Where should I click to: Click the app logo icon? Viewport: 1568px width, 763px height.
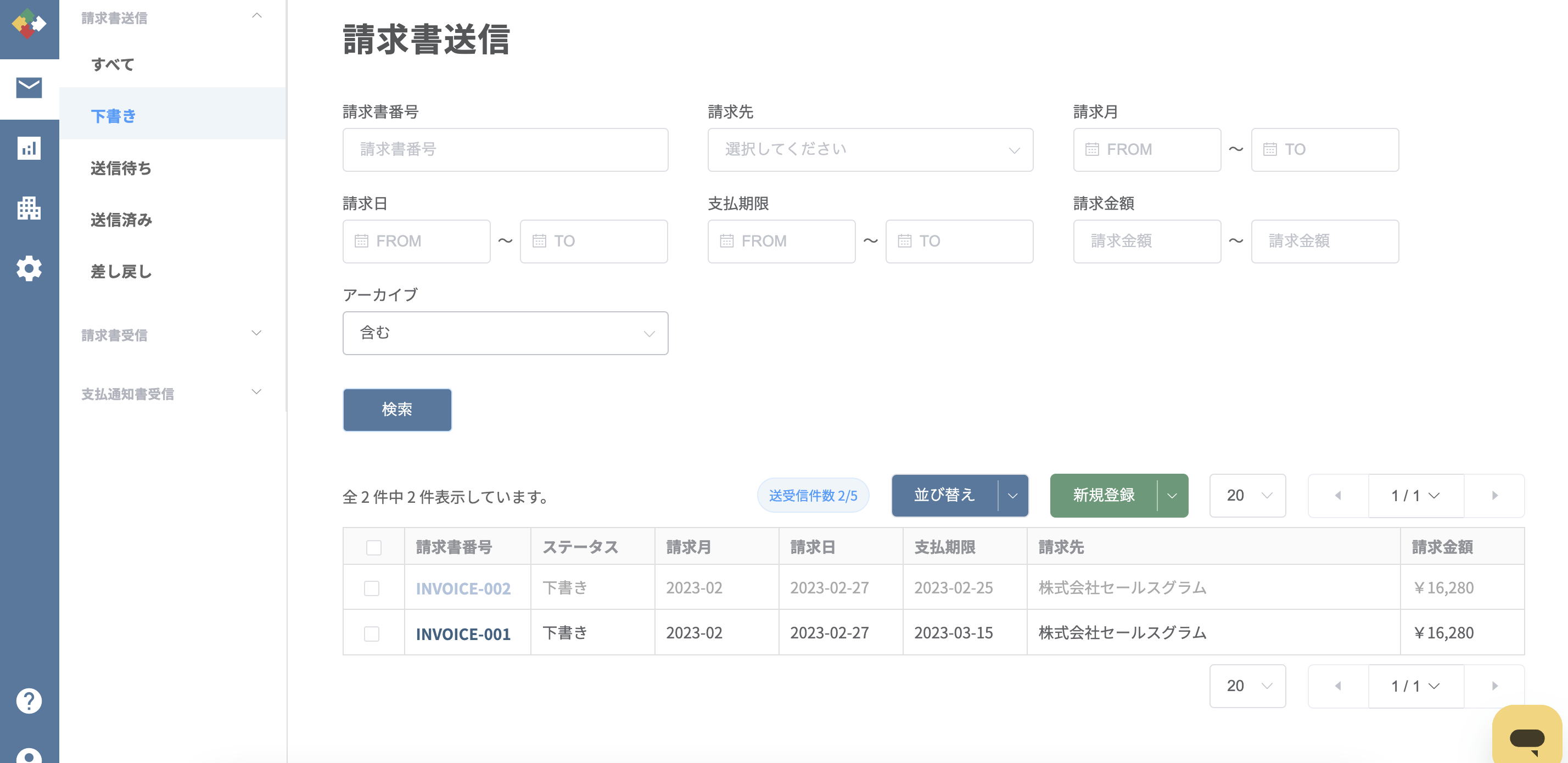[x=29, y=23]
